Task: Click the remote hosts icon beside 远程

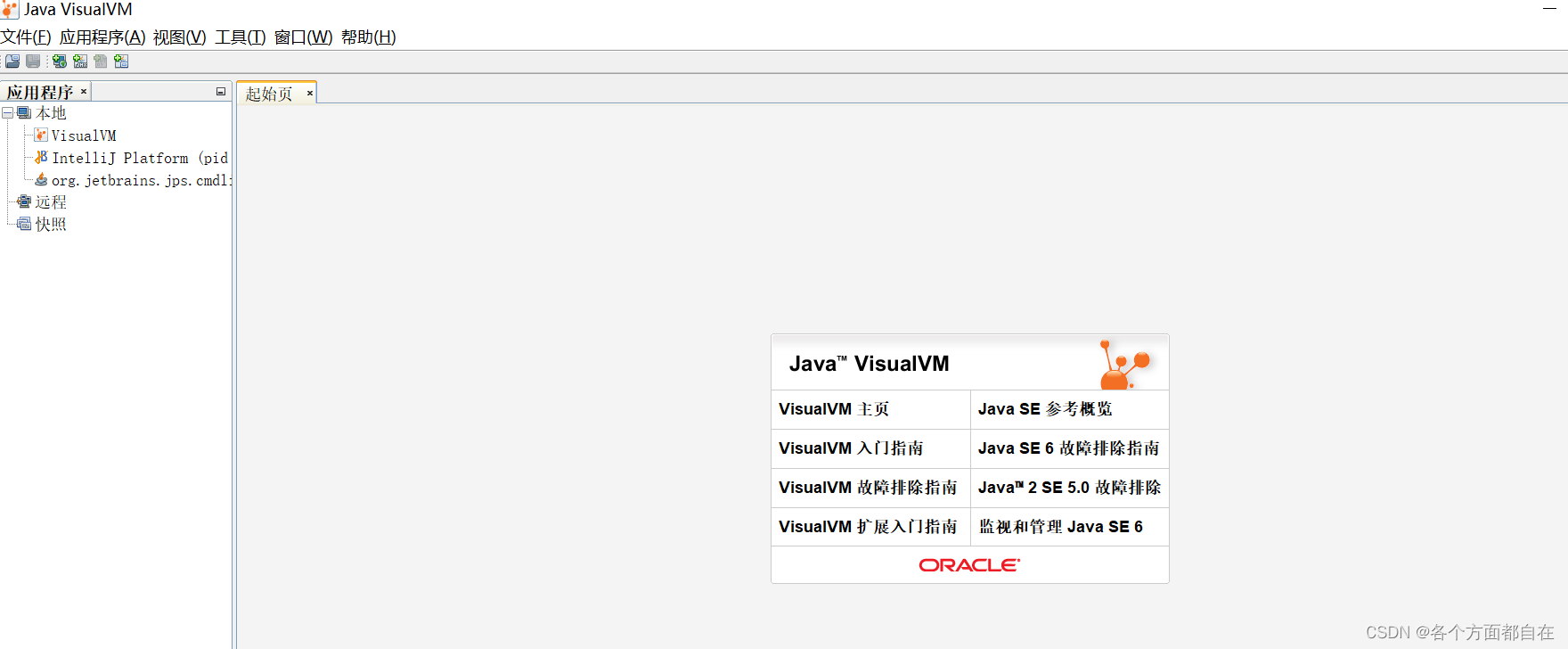Action: coord(24,201)
